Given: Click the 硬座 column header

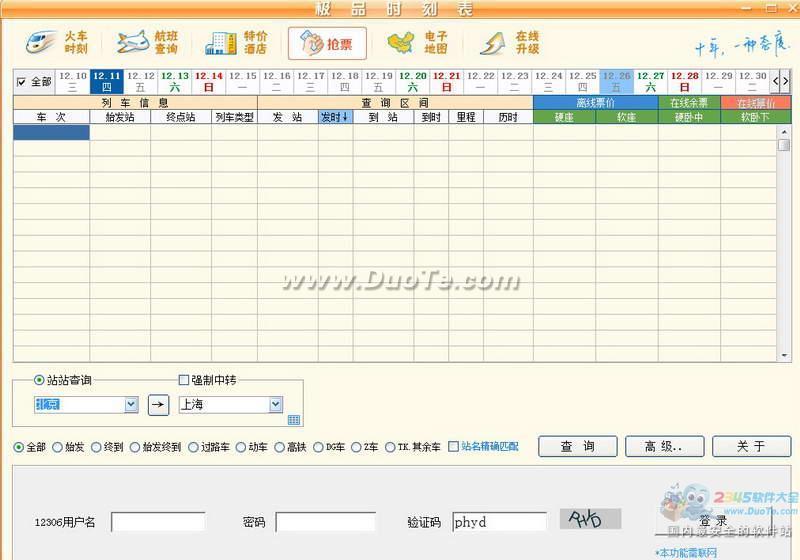Looking at the screenshot, I should click(x=564, y=117).
